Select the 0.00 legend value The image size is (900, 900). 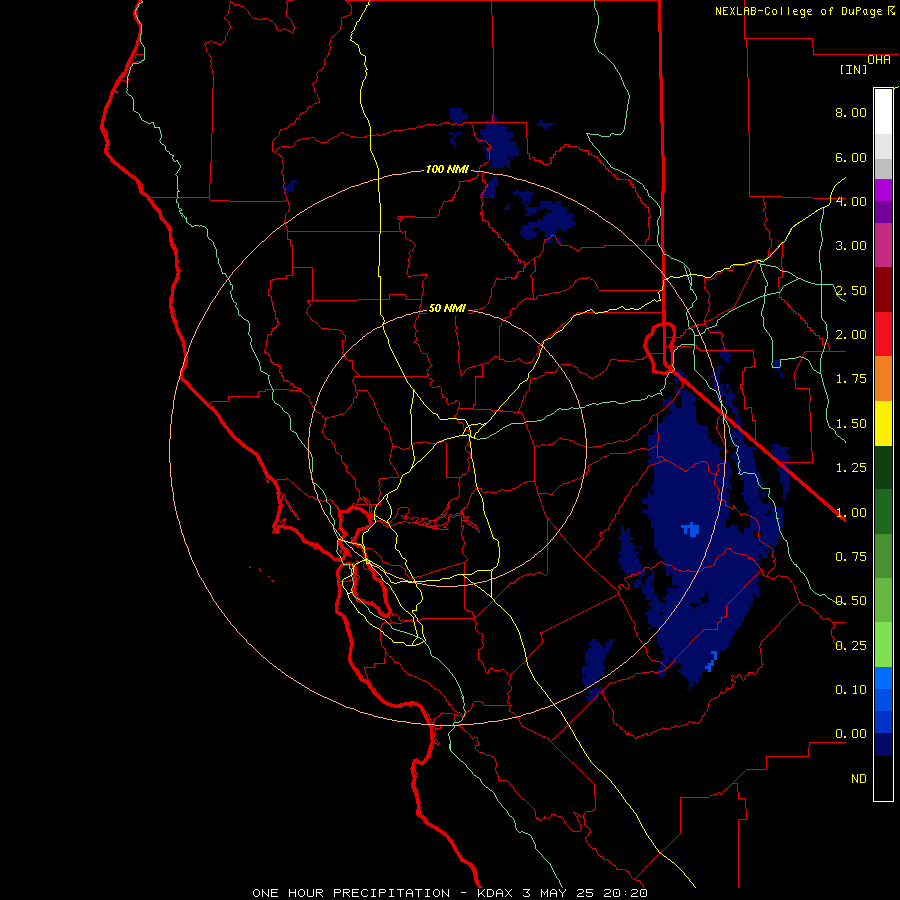click(x=851, y=734)
